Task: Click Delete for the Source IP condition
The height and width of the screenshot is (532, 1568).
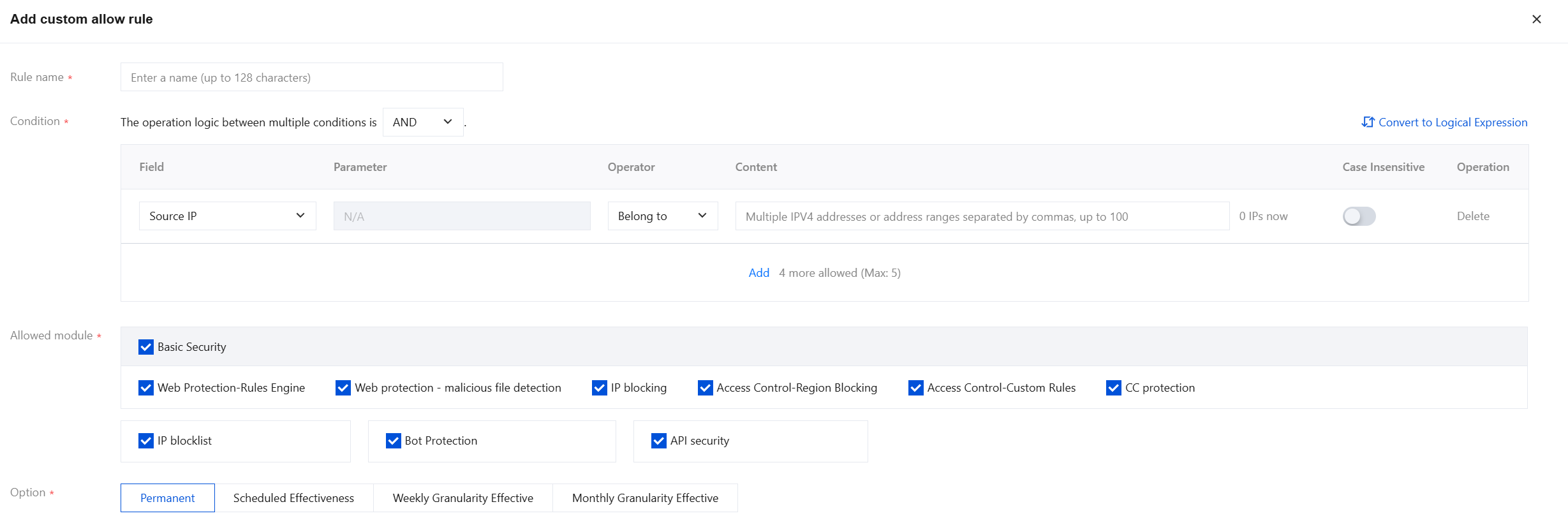Action: 1473,216
